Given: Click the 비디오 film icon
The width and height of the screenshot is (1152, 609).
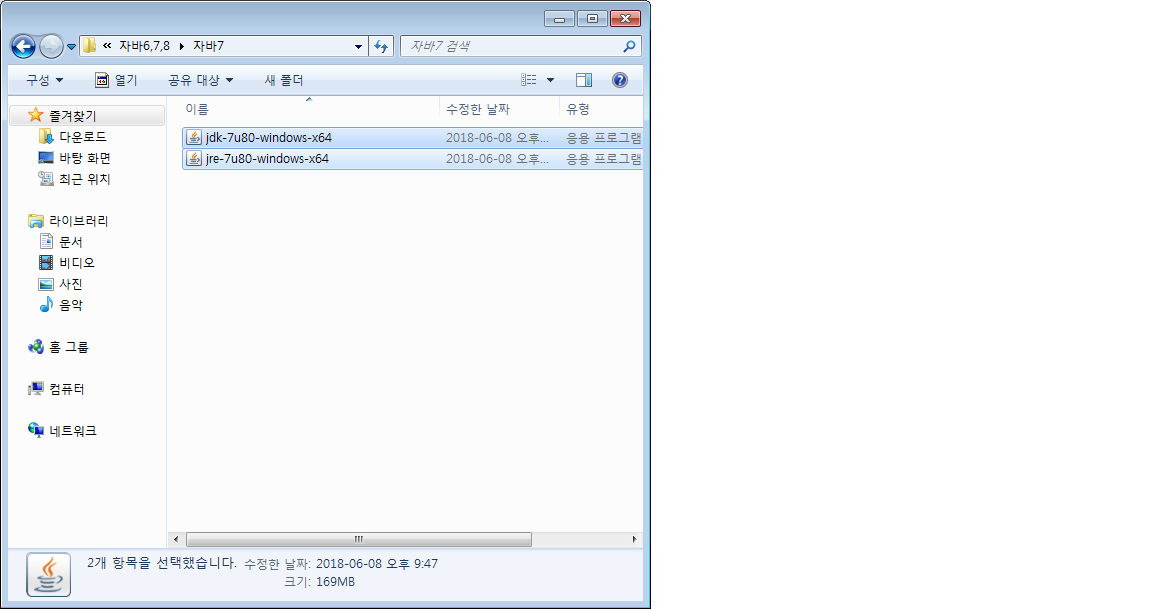Looking at the screenshot, I should point(46,262).
